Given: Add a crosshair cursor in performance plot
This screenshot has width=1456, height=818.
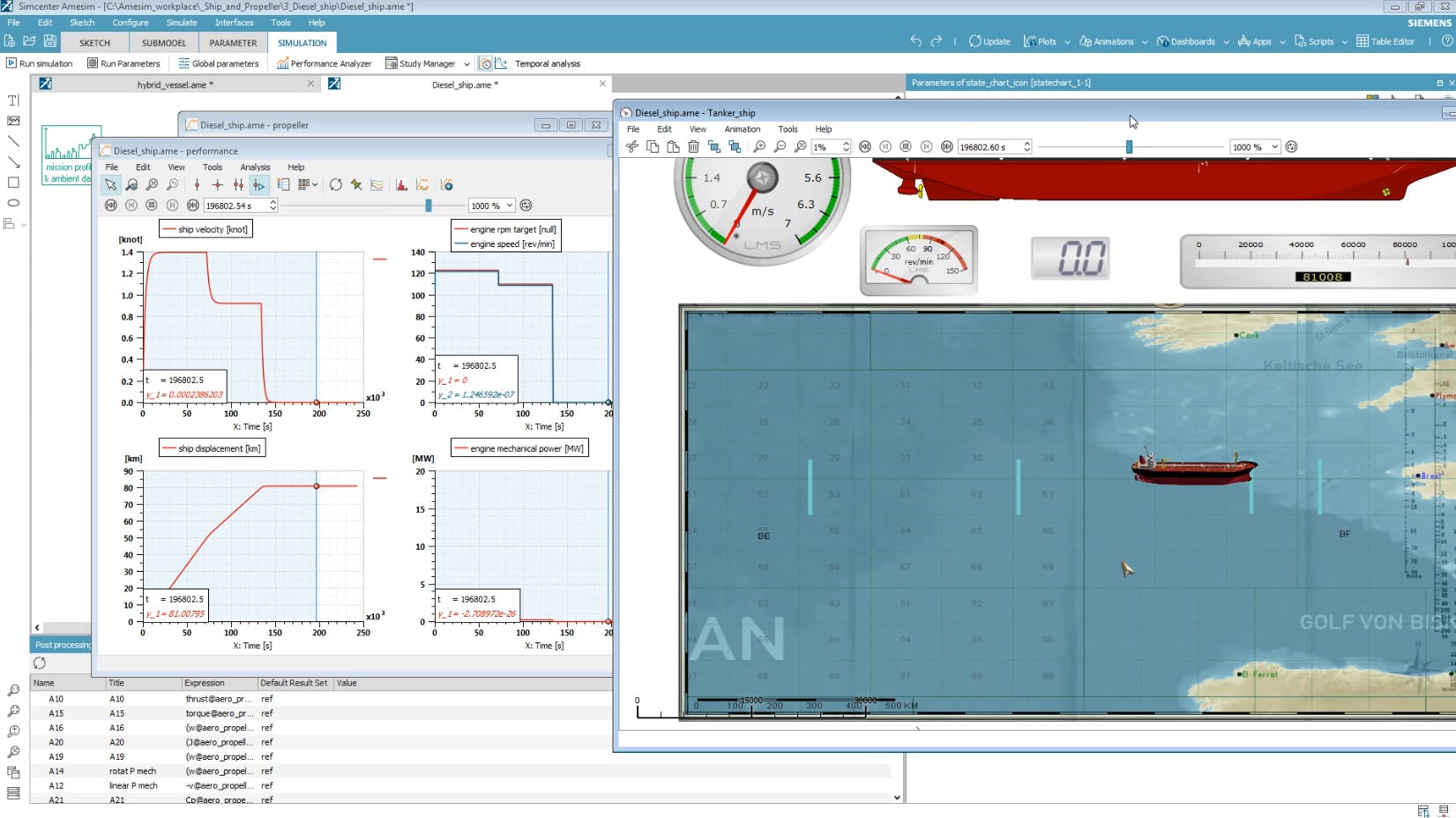Looking at the screenshot, I should [x=218, y=184].
